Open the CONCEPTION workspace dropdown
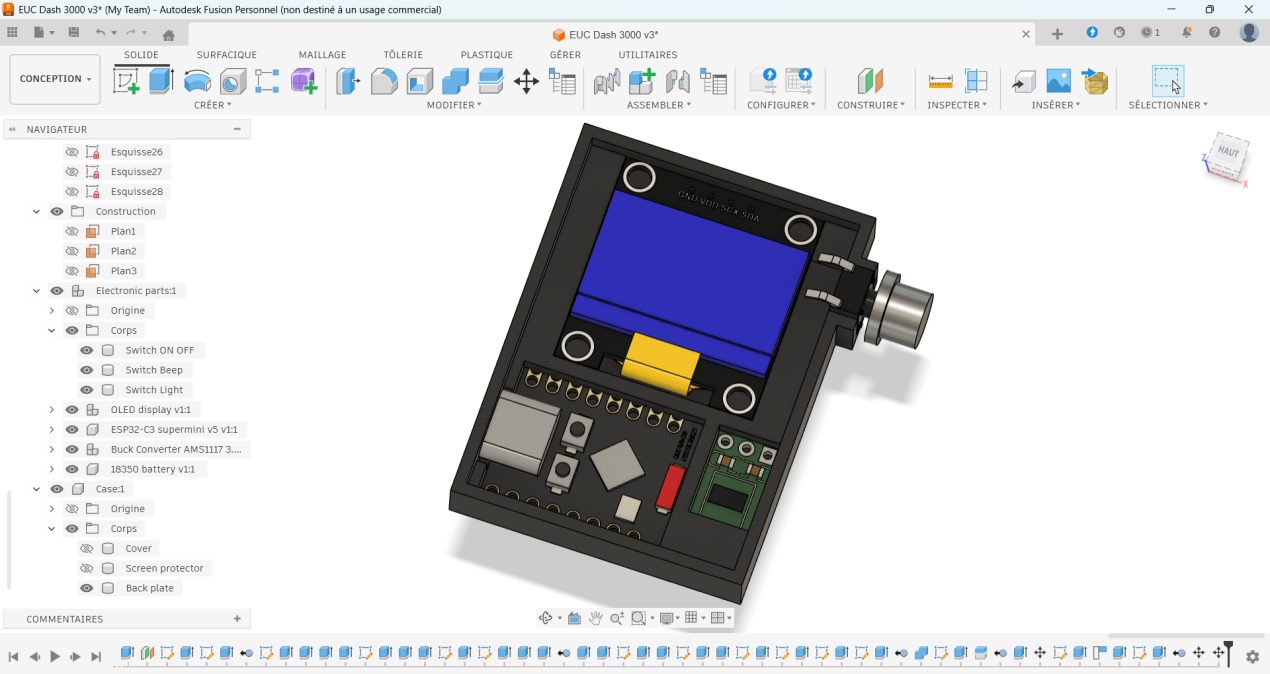 click(x=55, y=79)
